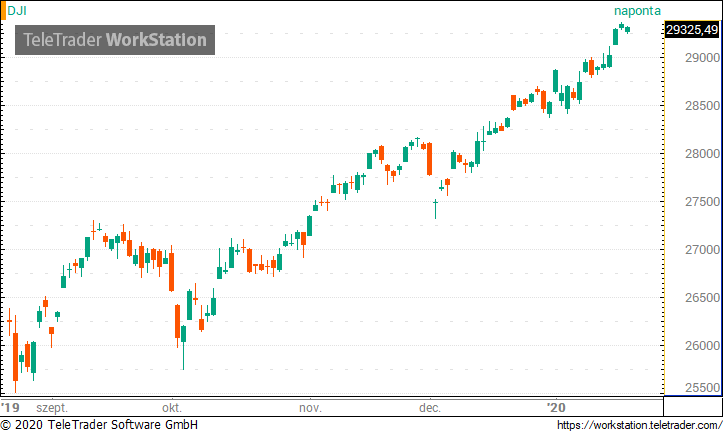The image size is (723, 434).
Task: Click the 27500 price axis label
Action: pos(702,202)
